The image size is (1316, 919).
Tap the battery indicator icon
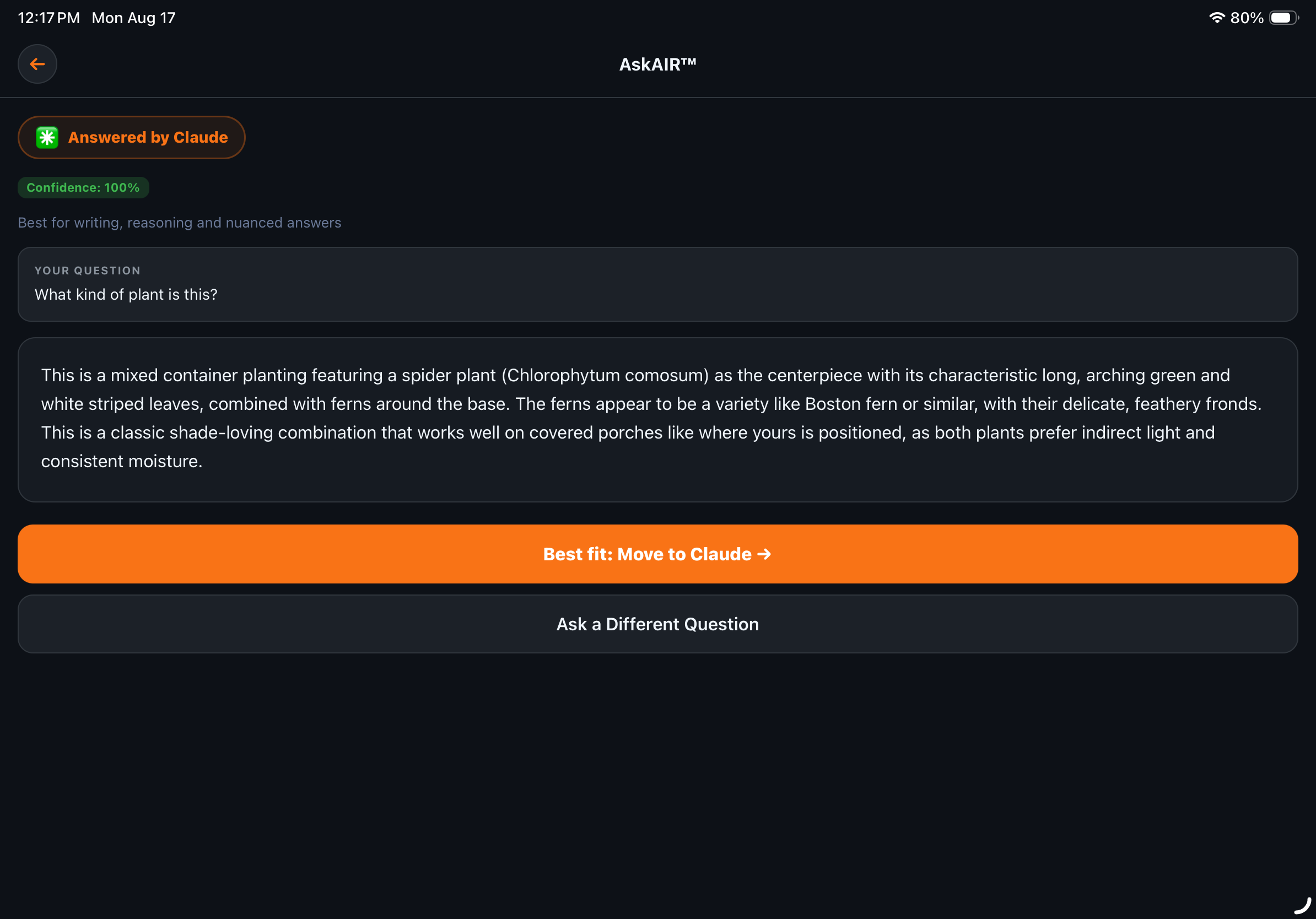click(1284, 18)
